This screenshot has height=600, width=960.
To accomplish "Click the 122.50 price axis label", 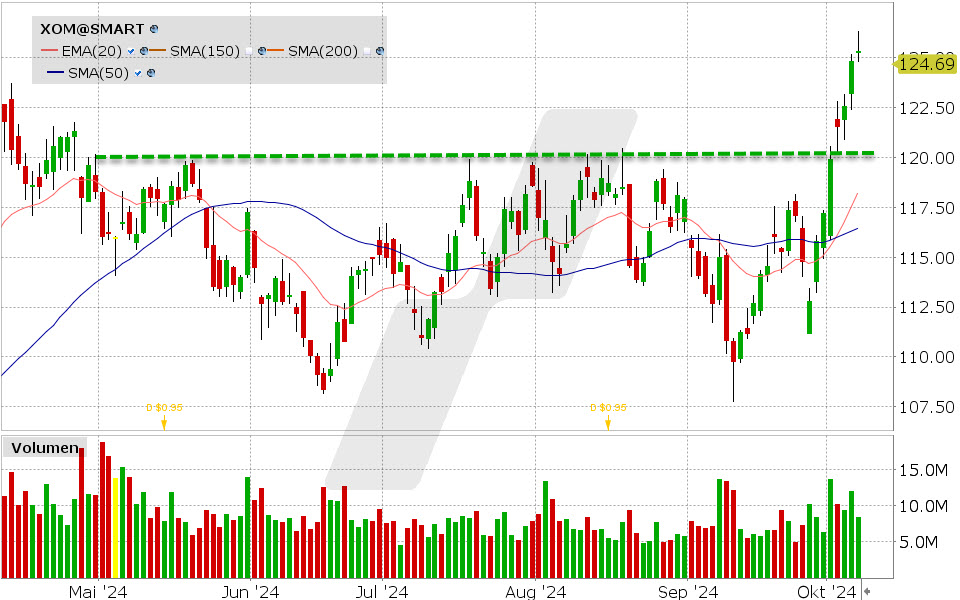I will click(x=926, y=108).
